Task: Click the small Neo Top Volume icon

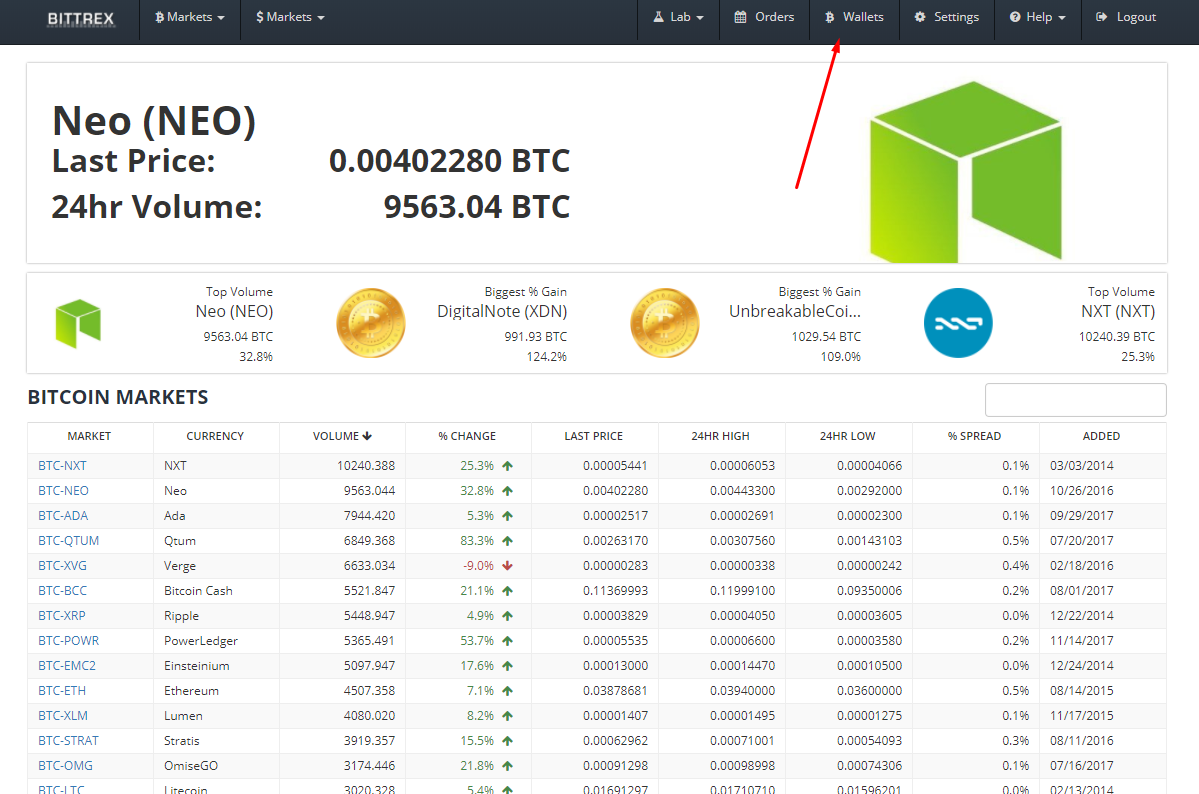Action: coord(78,324)
